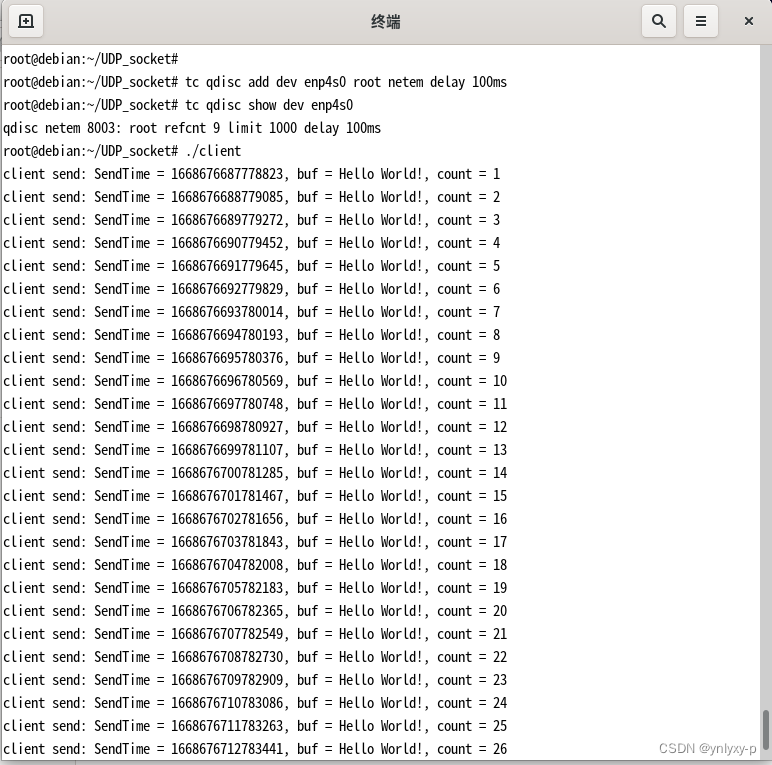This screenshot has width=772, height=765.
Task: Close the terminal window
Action: pos(748,21)
